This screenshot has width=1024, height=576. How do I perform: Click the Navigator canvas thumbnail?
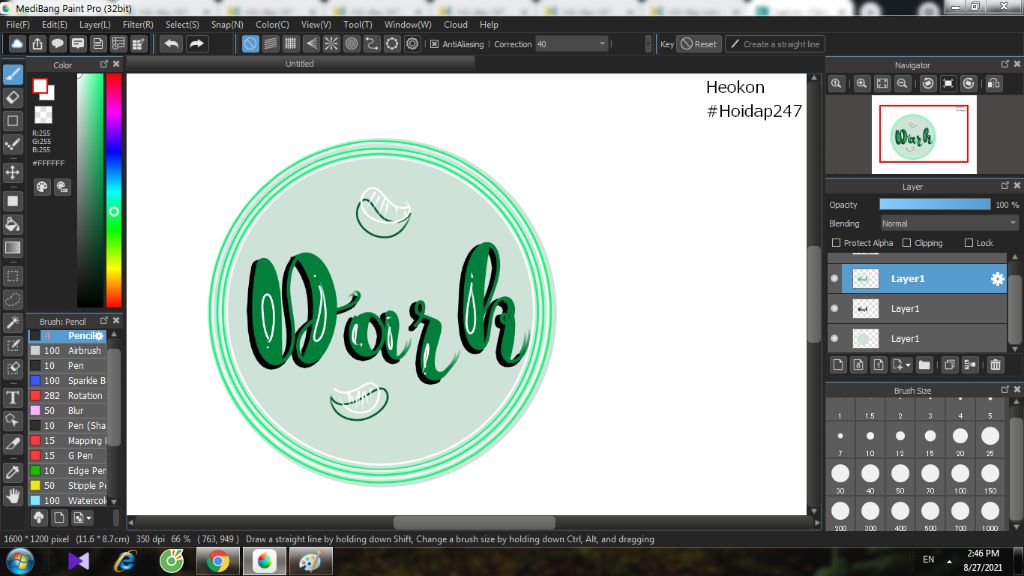(x=924, y=135)
